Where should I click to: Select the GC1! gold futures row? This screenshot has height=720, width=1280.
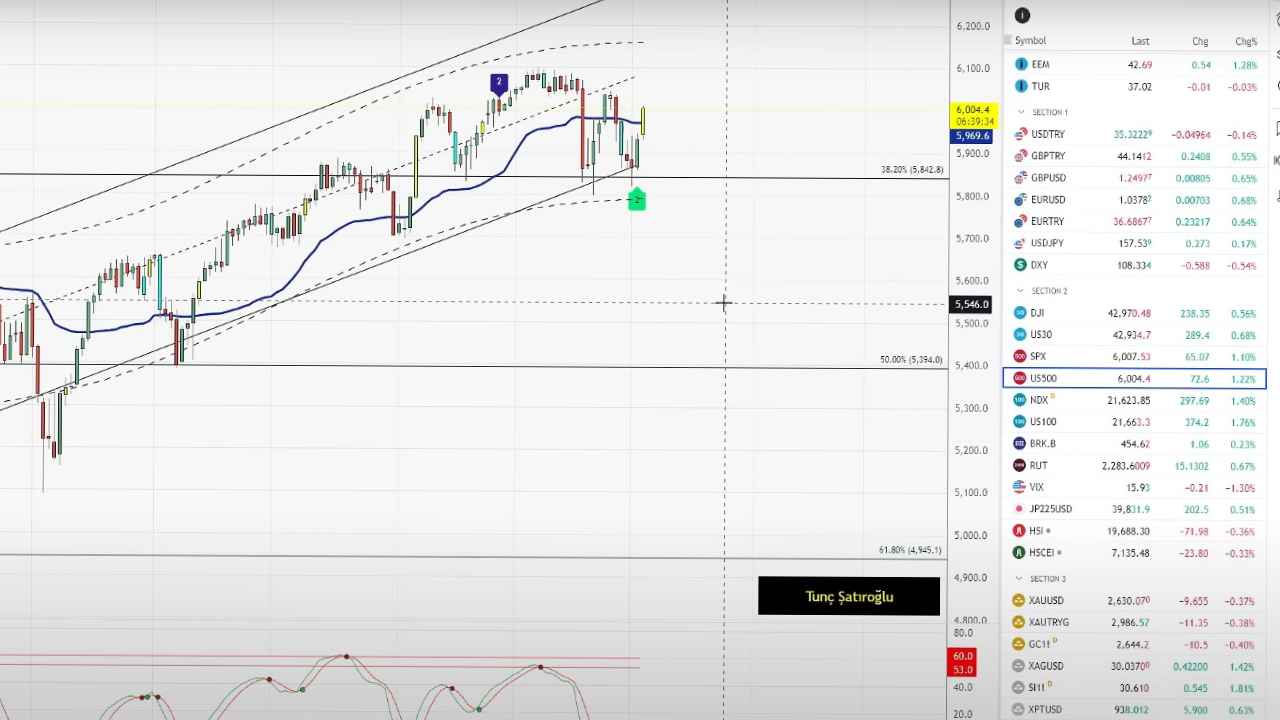tap(1134, 644)
